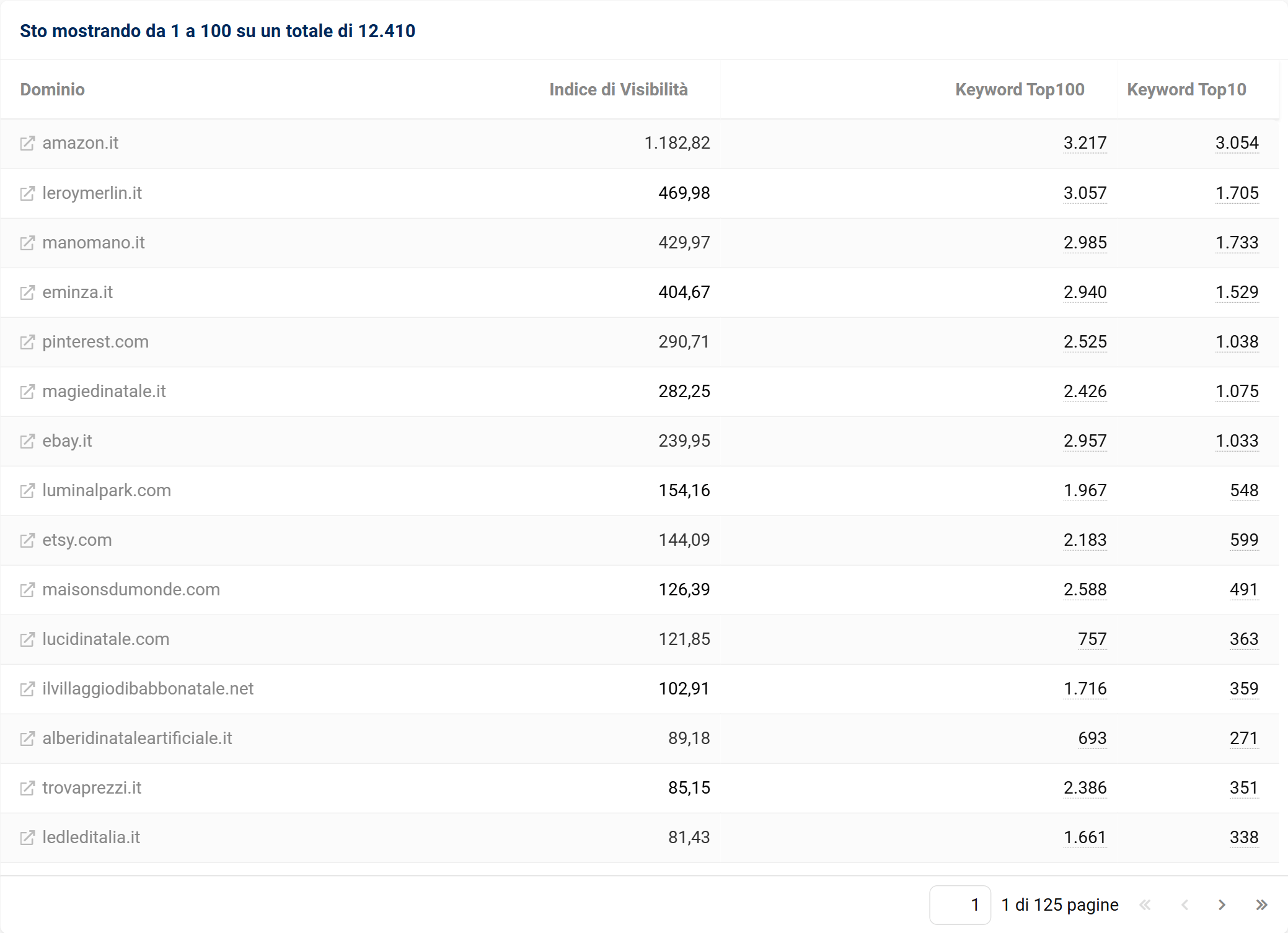Open external link icon for manomano.it
This screenshot has height=933, width=1288.
(x=27, y=243)
